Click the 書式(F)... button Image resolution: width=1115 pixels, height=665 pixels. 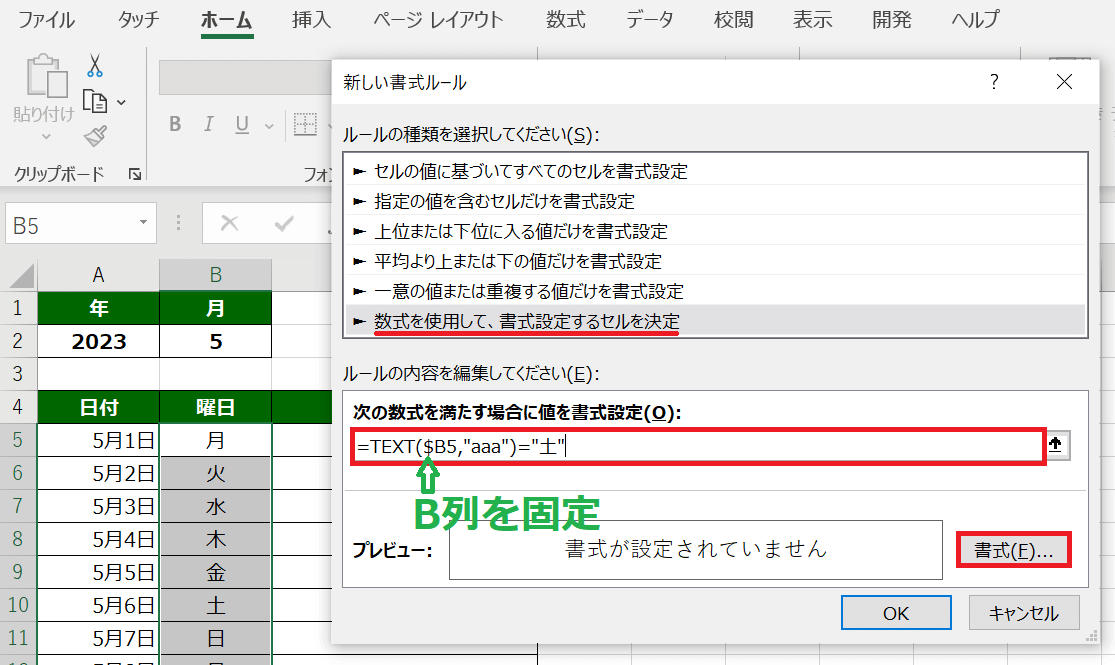click(x=1013, y=550)
